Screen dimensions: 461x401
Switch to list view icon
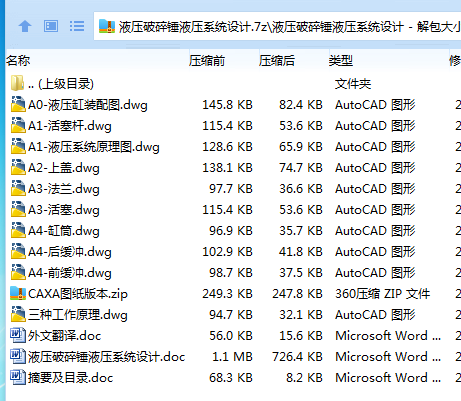77,26
